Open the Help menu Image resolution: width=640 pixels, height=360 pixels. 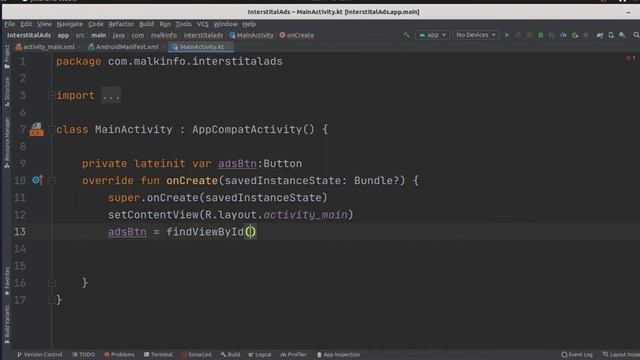[x=249, y=24]
